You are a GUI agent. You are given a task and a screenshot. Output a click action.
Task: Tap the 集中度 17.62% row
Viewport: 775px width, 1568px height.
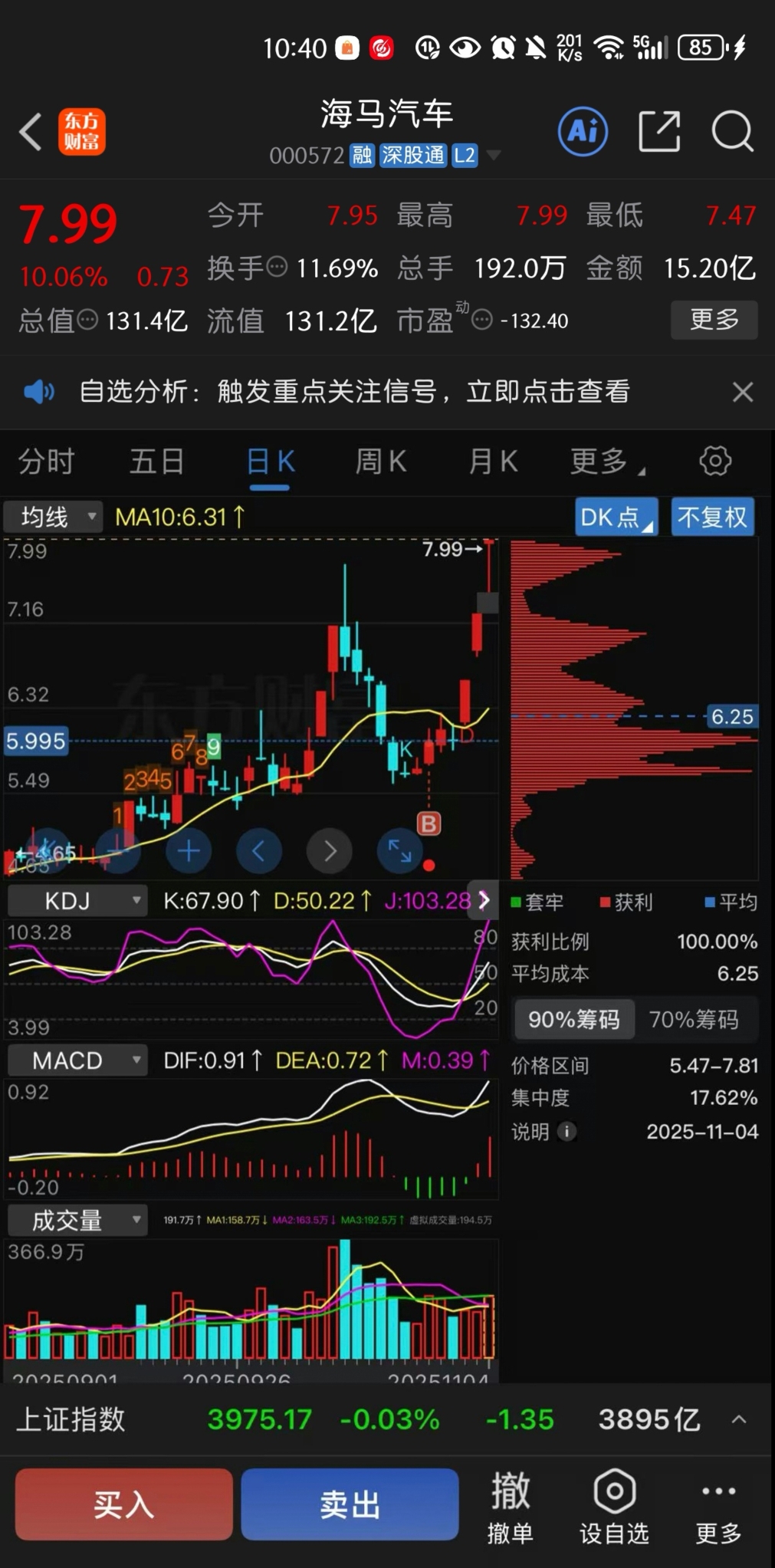(635, 1098)
